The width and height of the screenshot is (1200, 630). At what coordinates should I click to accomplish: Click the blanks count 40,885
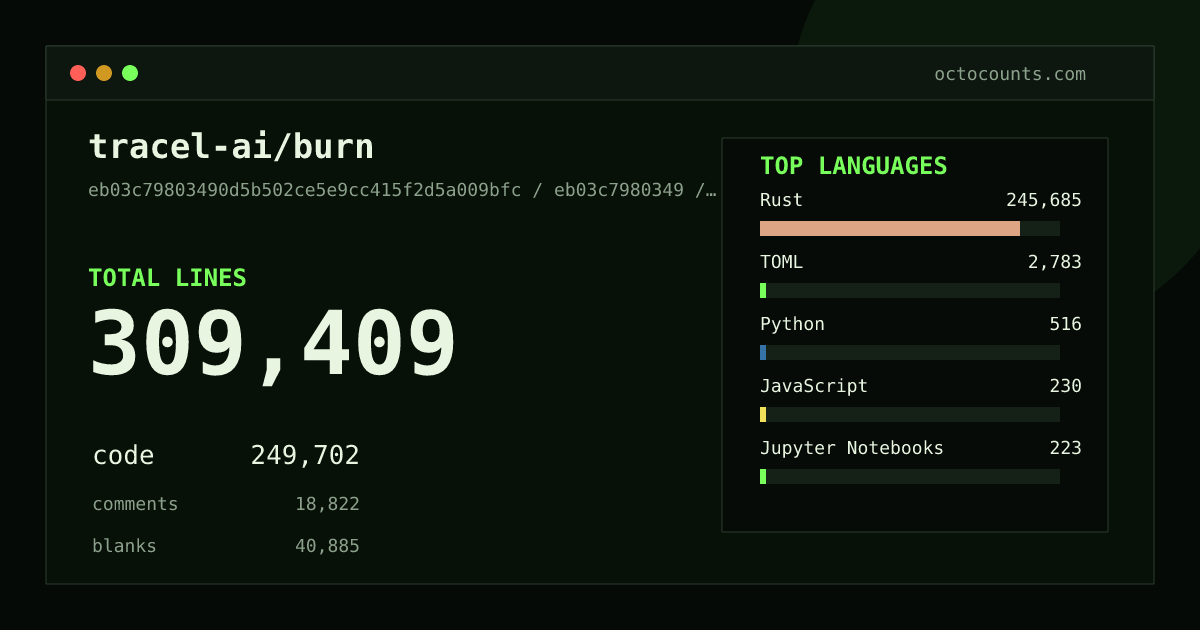(327, 546)
